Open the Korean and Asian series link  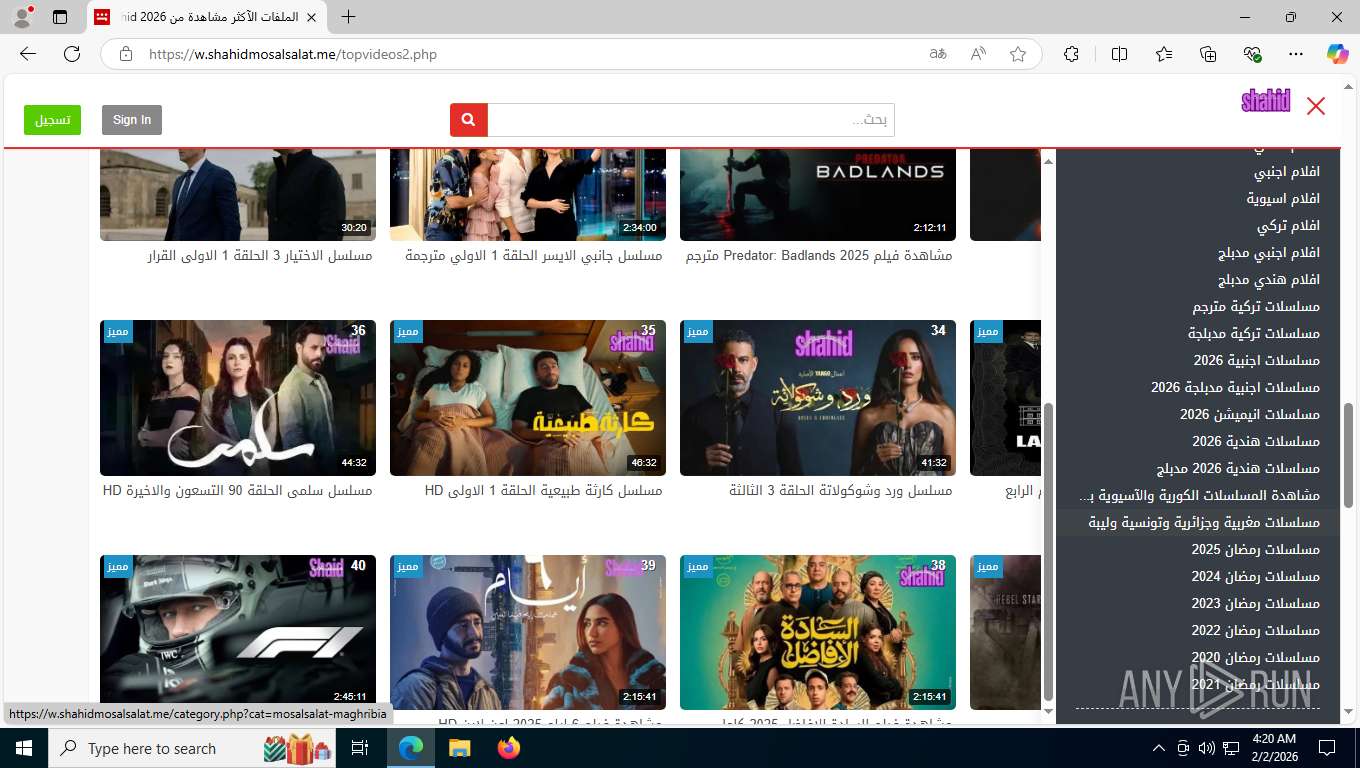point(1200,496)
